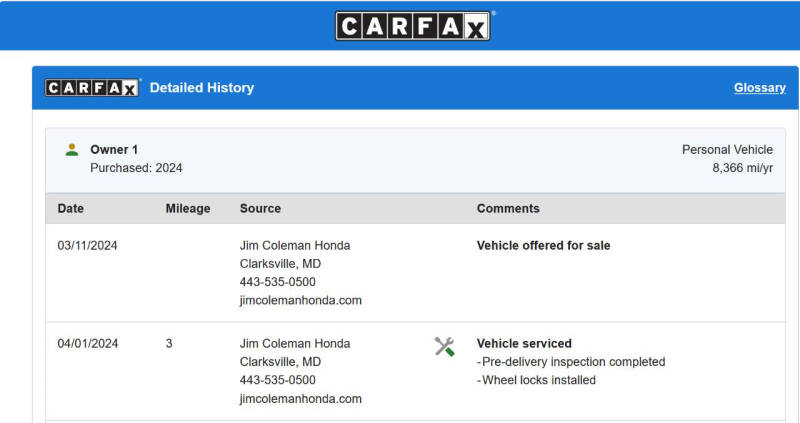Click the Mileage column header

(x=188, y=208)
